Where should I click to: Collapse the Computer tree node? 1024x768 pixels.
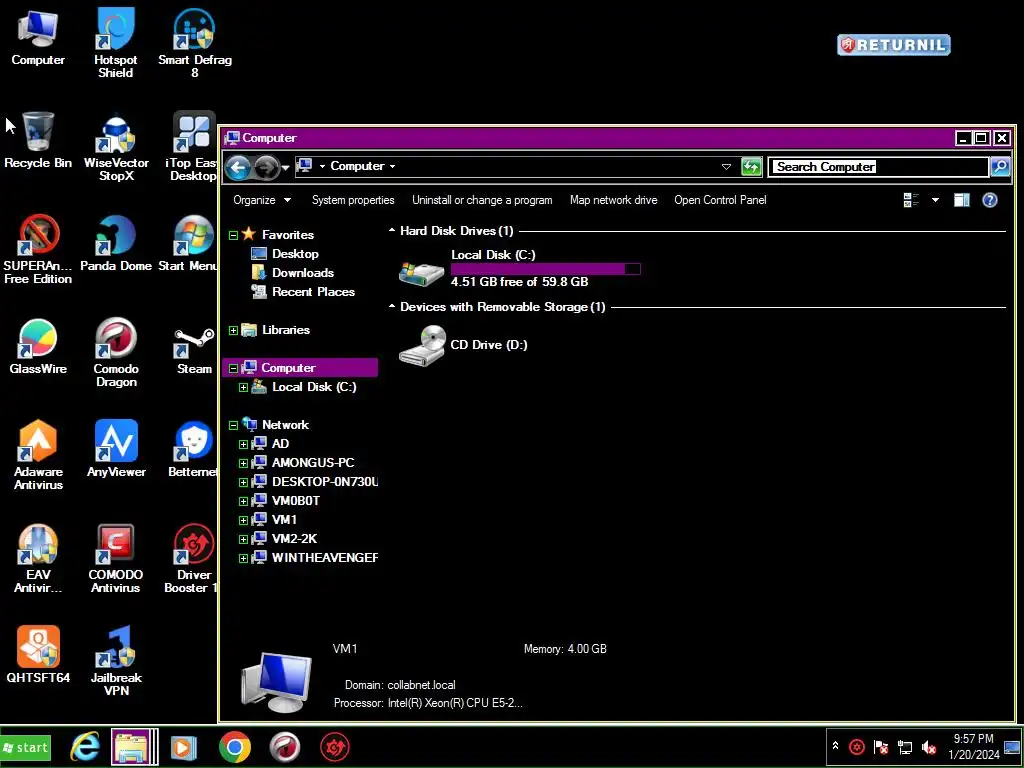coord(233,368)
